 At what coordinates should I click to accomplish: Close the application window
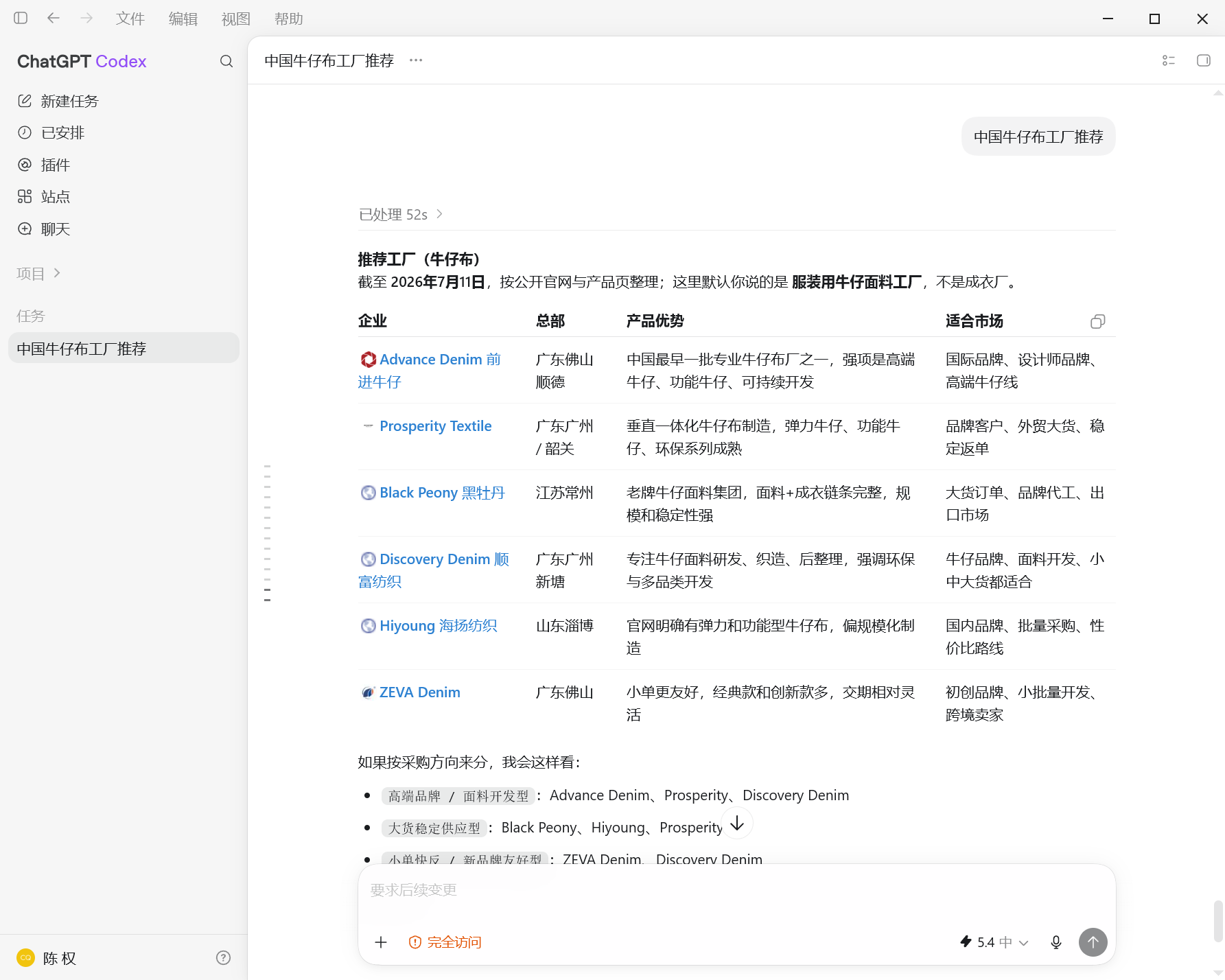[x=1202, y=19]
